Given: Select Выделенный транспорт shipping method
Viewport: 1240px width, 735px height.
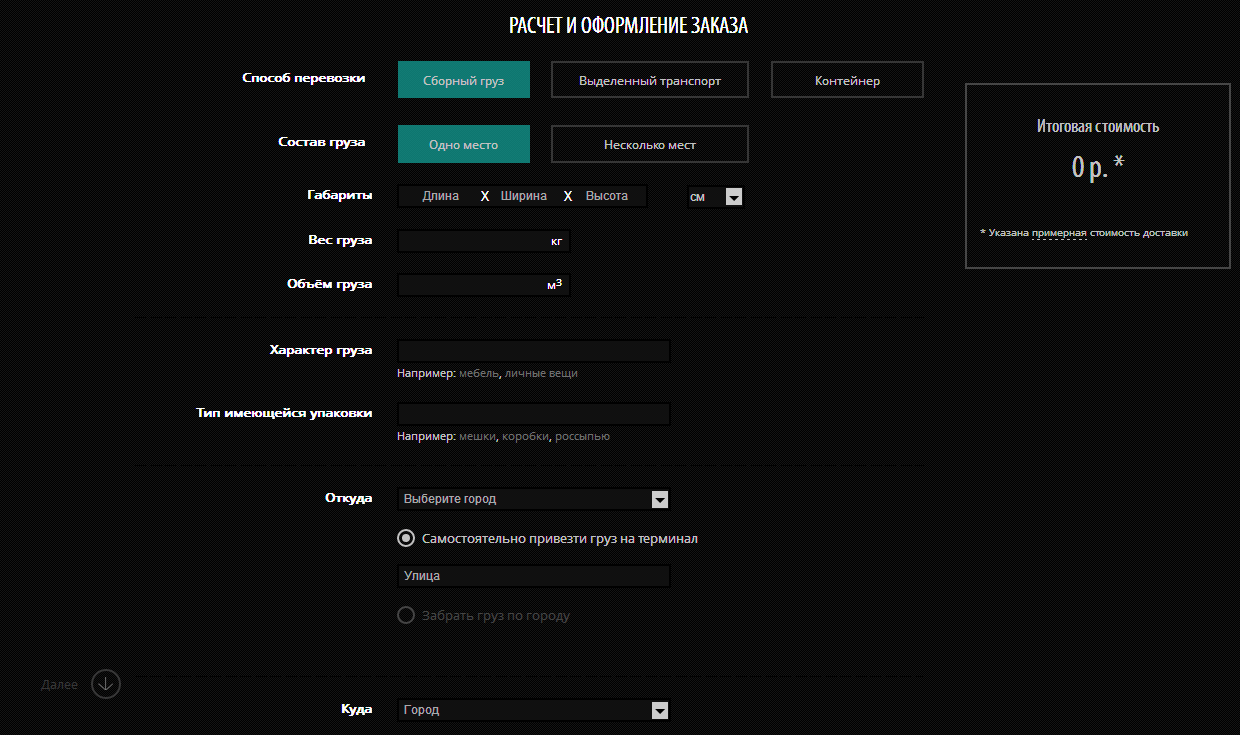Looking at the screenshot, I should pos(649,80).
